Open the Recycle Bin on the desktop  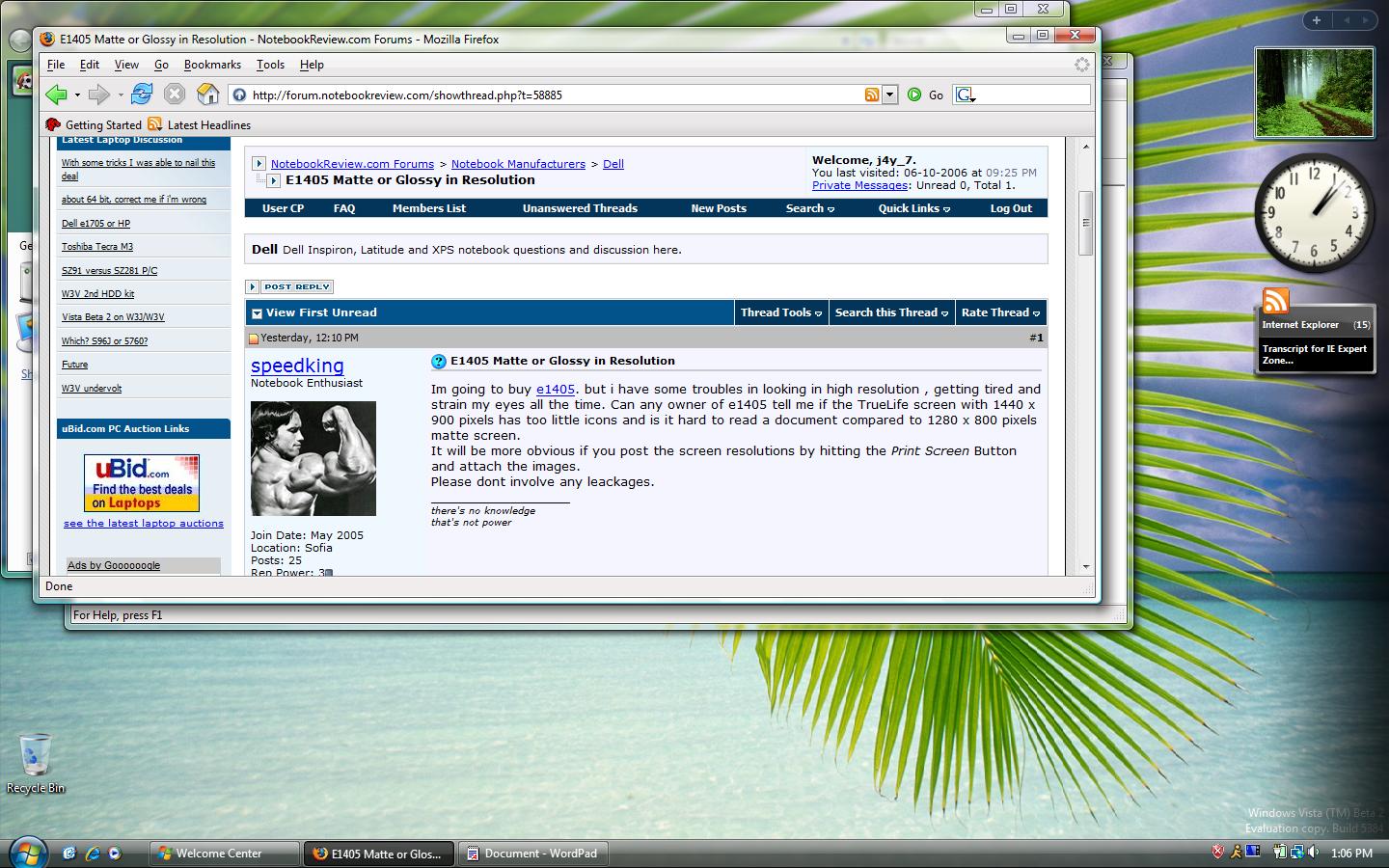point(35,763)
